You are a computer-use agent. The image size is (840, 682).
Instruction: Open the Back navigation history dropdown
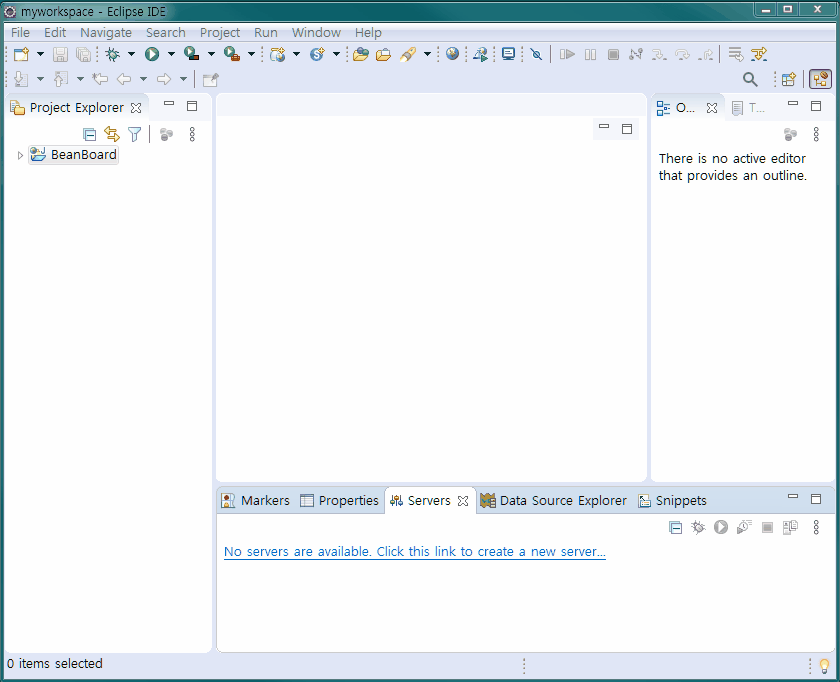tap(143, 79)
